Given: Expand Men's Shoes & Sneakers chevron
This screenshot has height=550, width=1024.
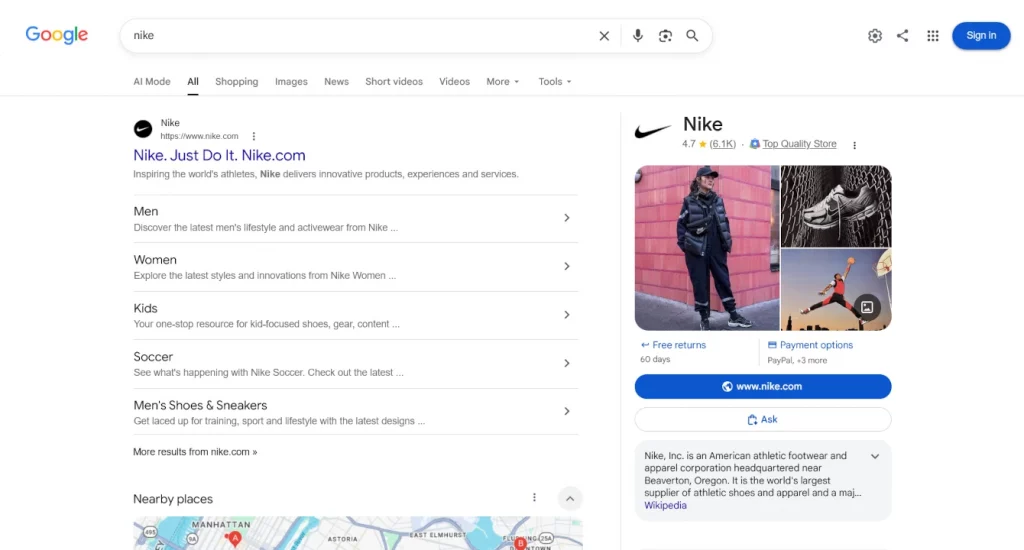Looking at the screenshot, I should pos(567,411).
